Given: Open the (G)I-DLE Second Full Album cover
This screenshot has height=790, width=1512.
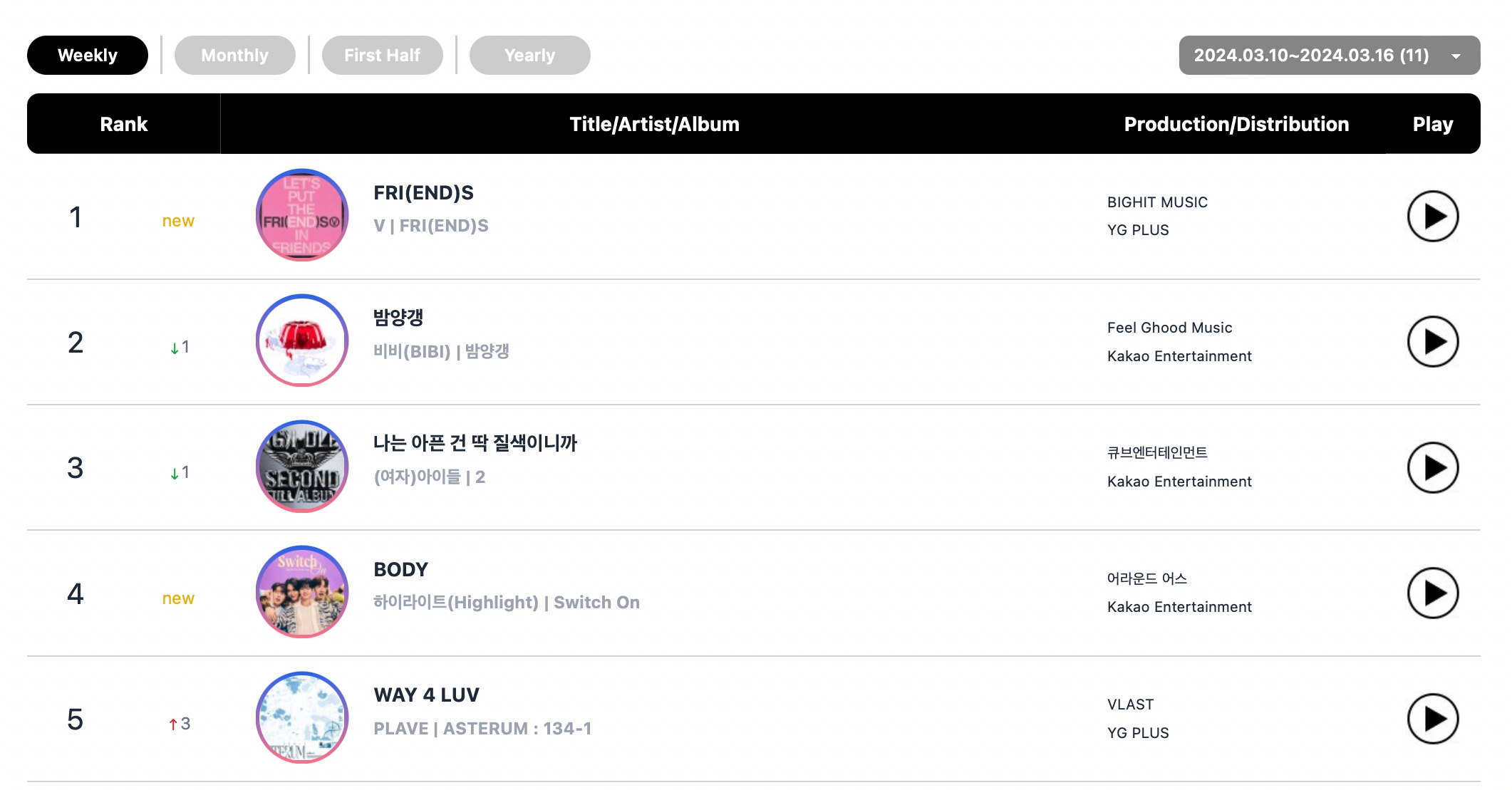Looking at the screenshot, I should pyautogui.click(x=302, y=467).
